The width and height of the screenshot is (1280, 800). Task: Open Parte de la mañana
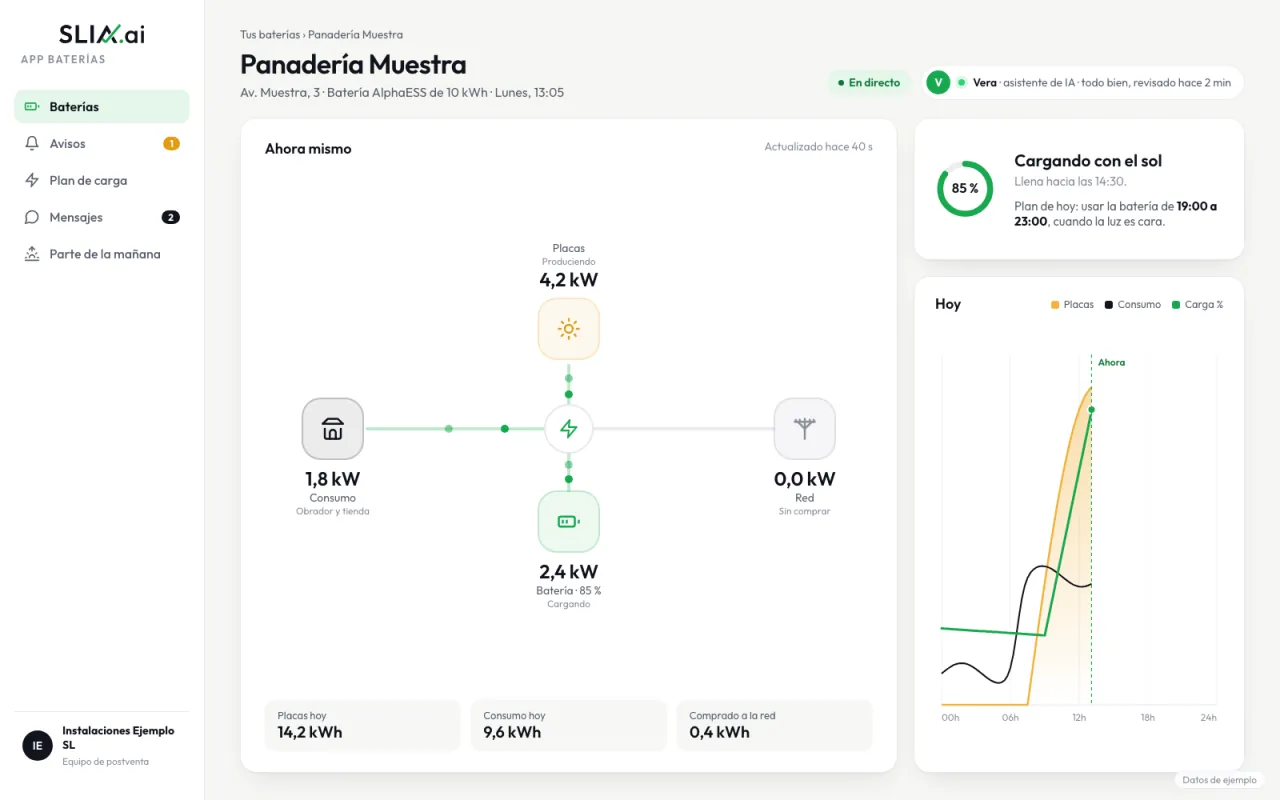(x=102, y=254)
